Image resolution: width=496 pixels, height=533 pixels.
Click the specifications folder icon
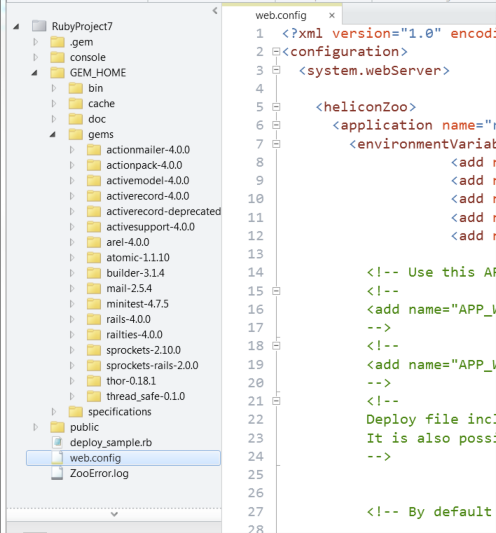75,412
